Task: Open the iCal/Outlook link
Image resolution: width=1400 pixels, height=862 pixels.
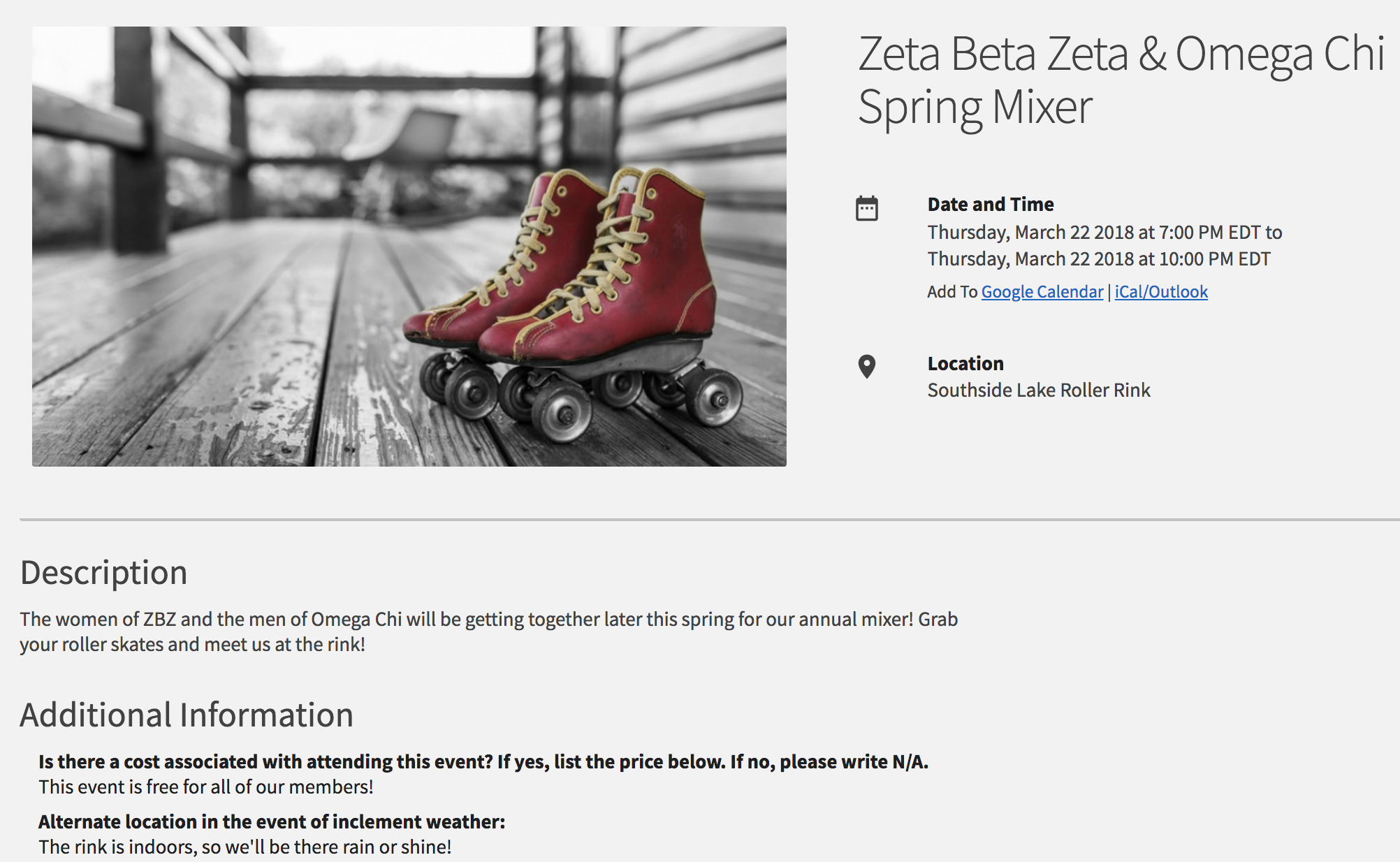Action: pyautogui.click(x=1161, y=292)
